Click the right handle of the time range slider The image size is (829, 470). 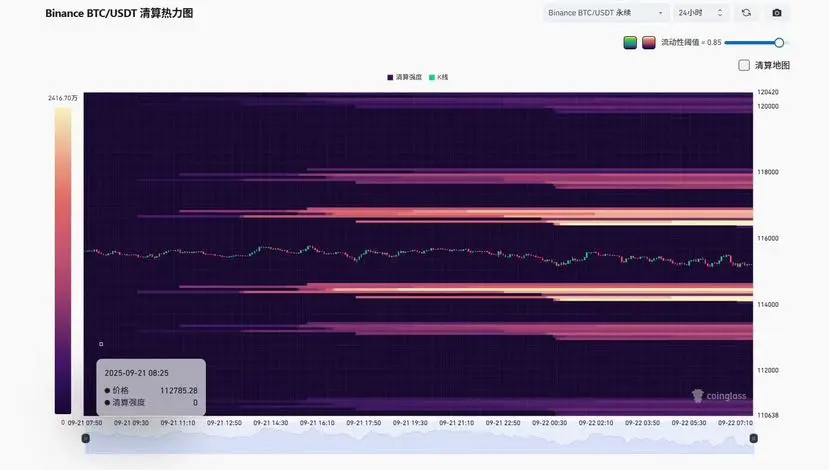(x=754, y=438)
